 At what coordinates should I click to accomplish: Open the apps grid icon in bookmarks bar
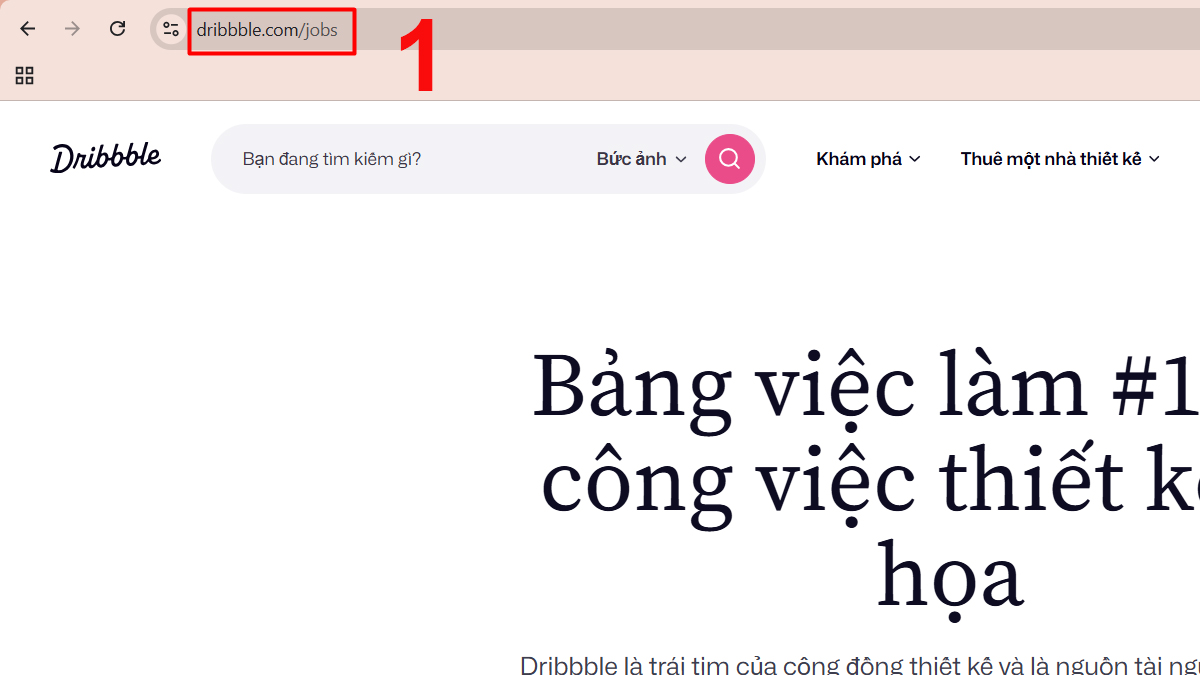pyautogui.click(x=25, y=75)
